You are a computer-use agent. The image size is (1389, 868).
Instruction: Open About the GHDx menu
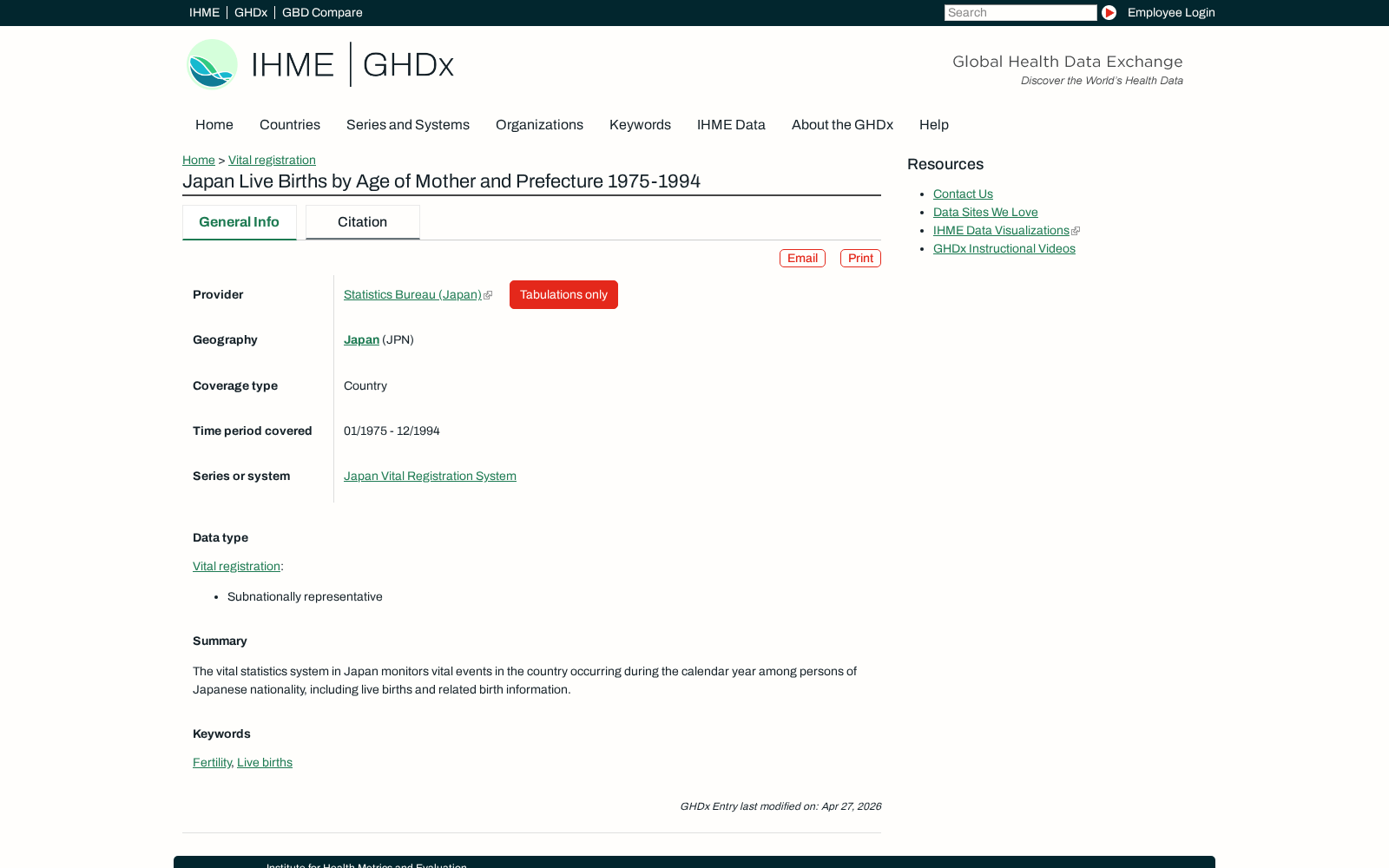[842, 124]
